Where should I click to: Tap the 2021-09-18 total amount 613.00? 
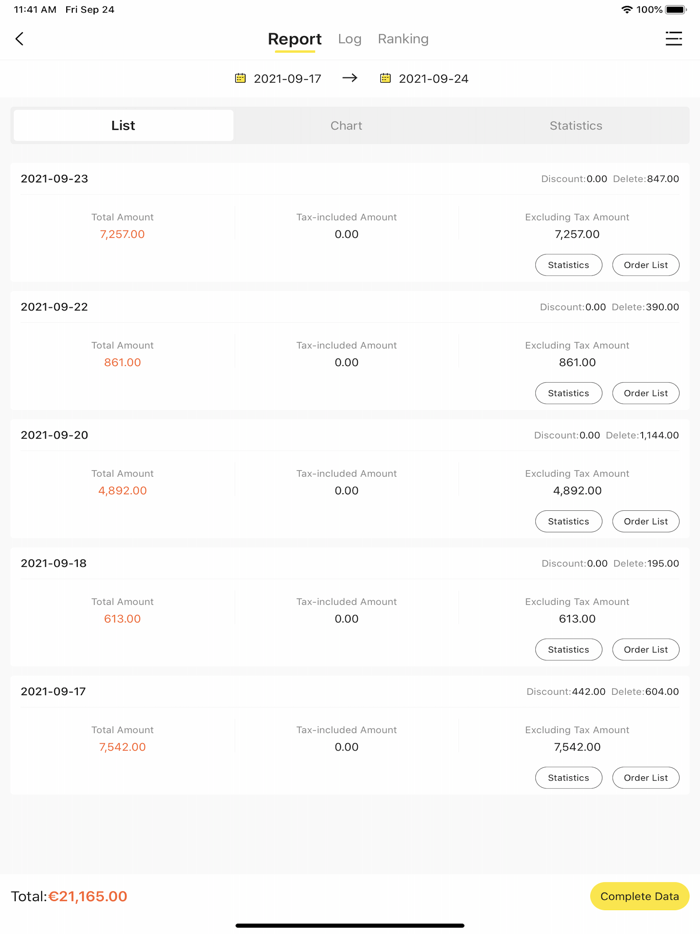point(122,619)
